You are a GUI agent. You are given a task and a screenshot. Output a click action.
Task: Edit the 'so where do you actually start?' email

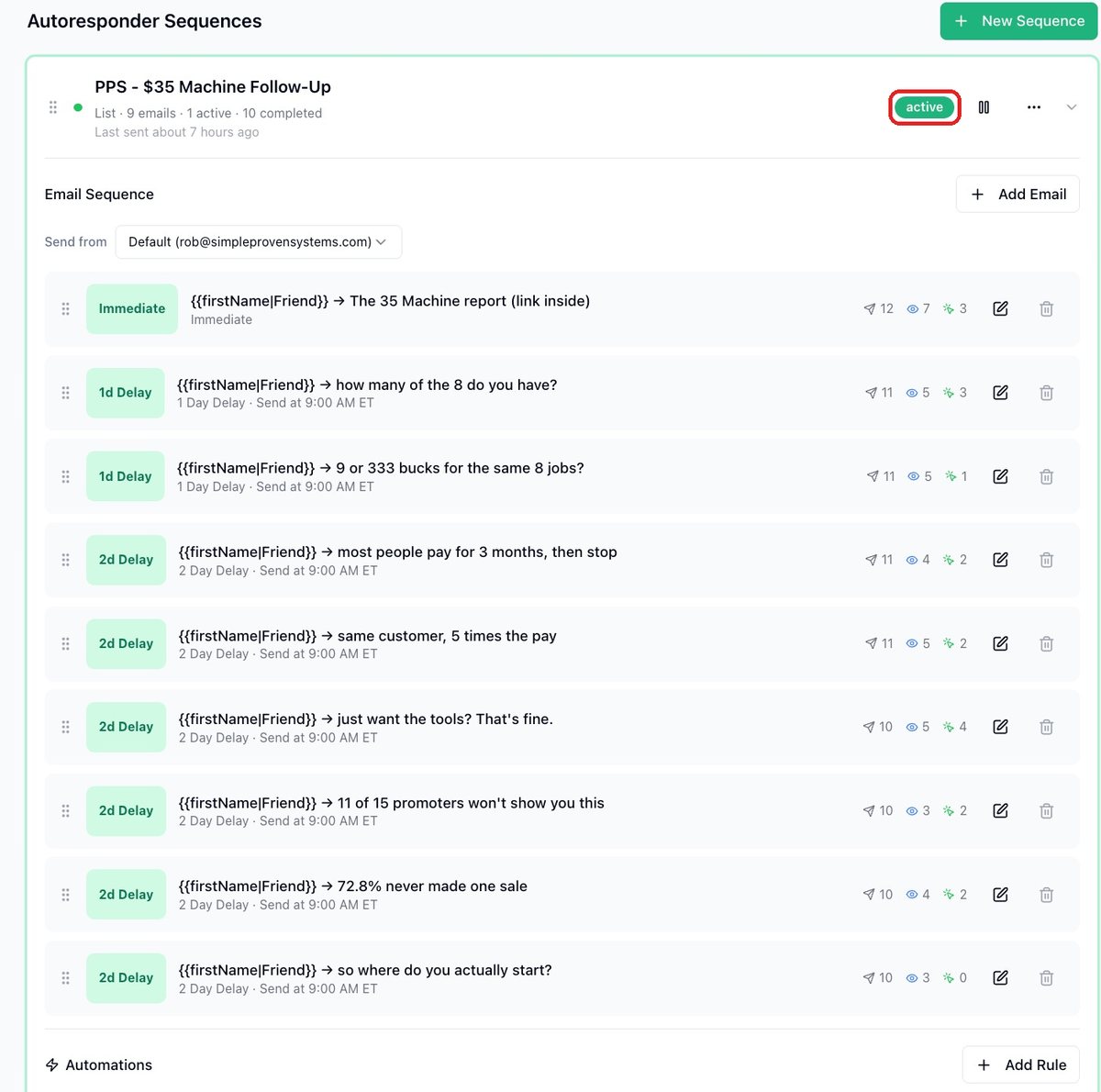point(1001,978)
